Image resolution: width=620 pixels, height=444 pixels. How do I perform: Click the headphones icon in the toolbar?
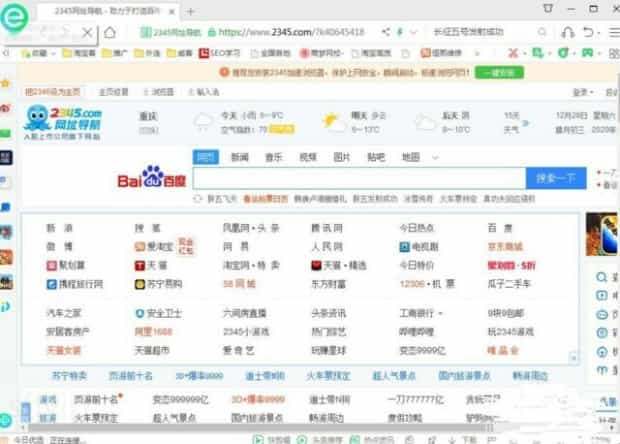pos(568,32)
